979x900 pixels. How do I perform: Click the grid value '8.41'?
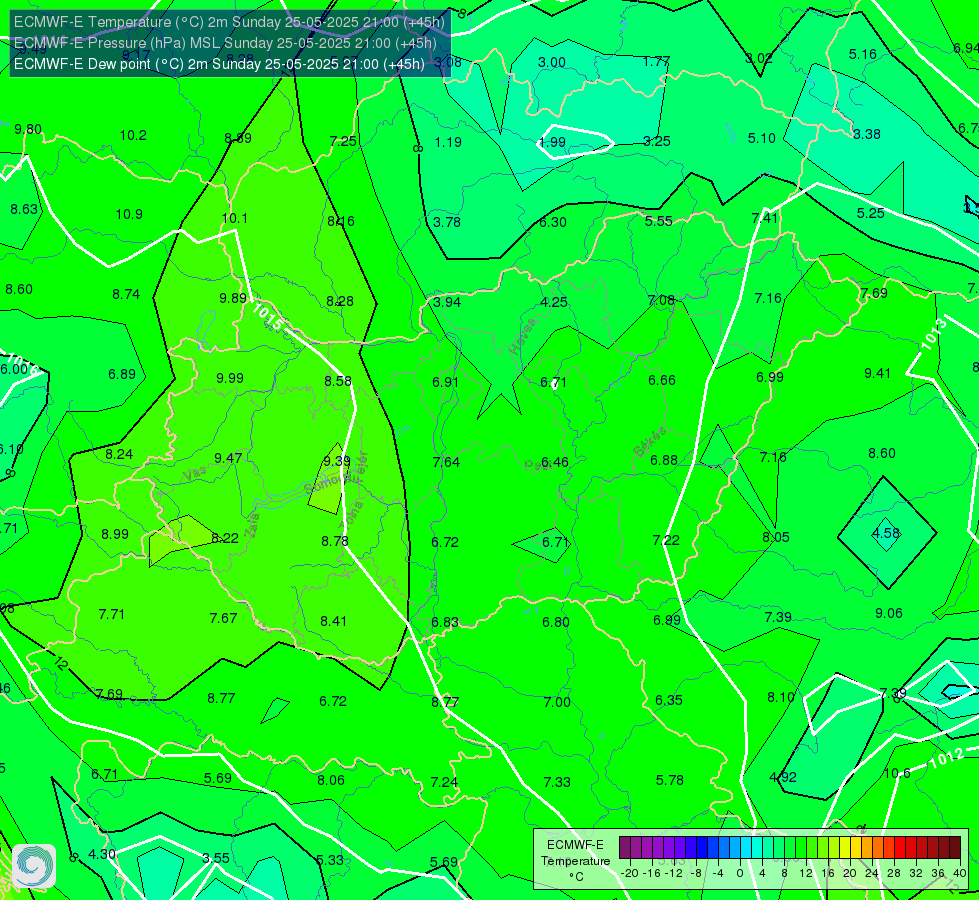click(333, 621)
